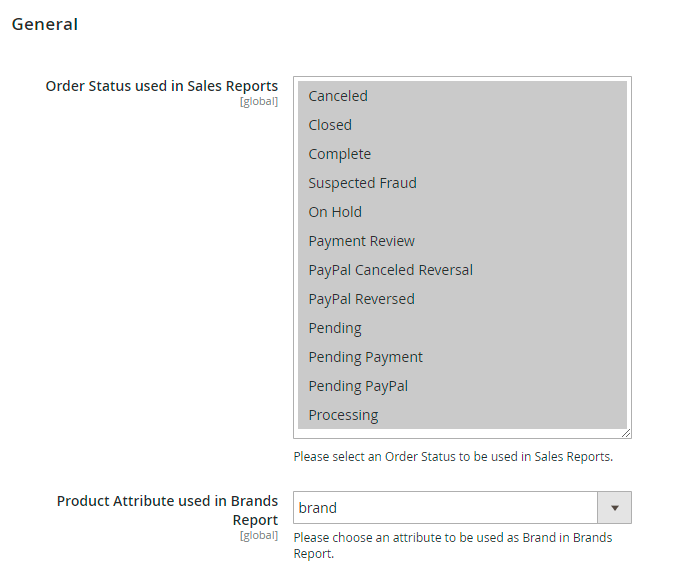Select the Pending order status
Image resolution: width=683 pixels, height=575 pixels.
(x=335, y=328)
